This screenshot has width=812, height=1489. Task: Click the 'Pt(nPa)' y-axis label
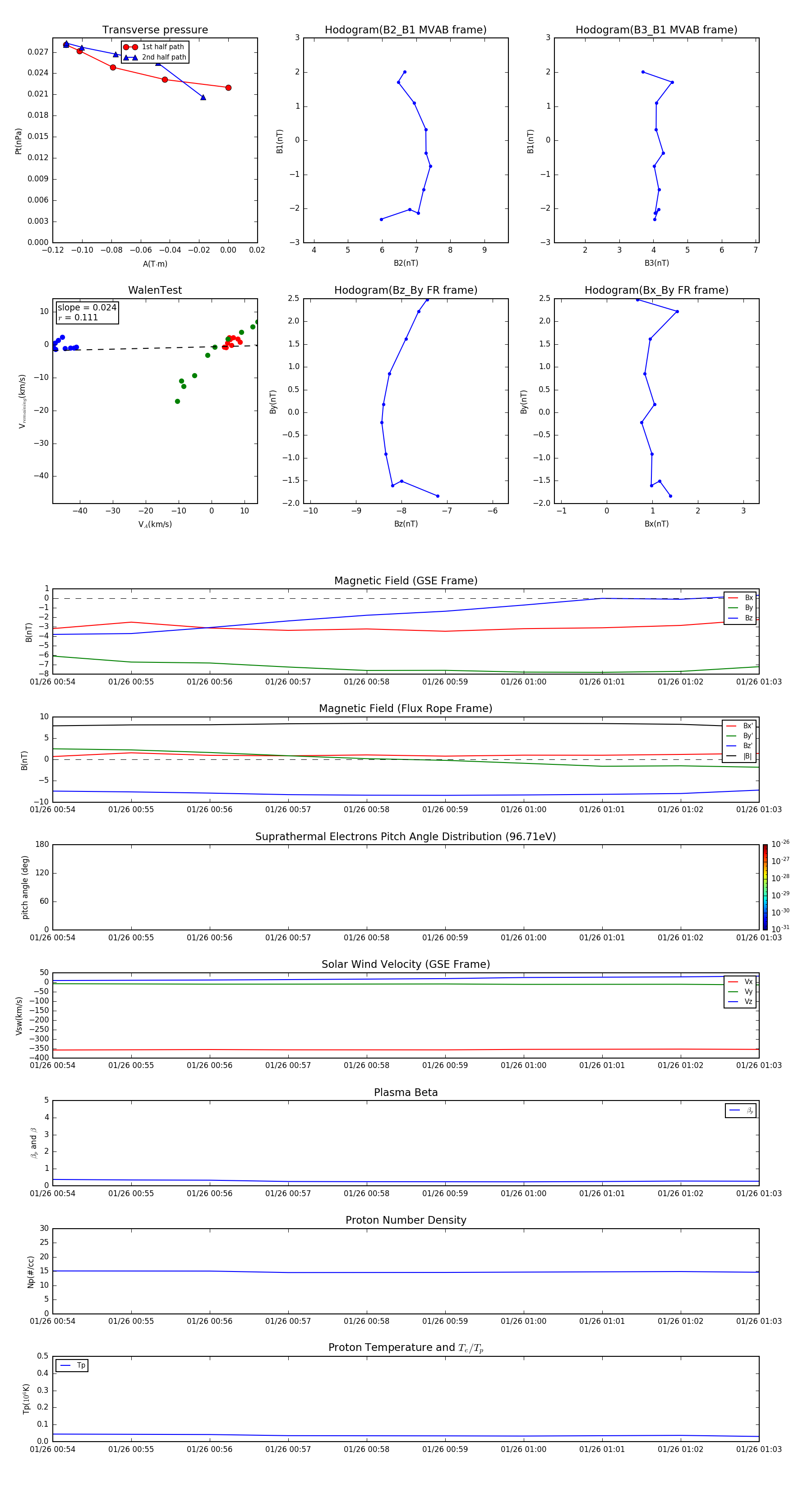18,141
